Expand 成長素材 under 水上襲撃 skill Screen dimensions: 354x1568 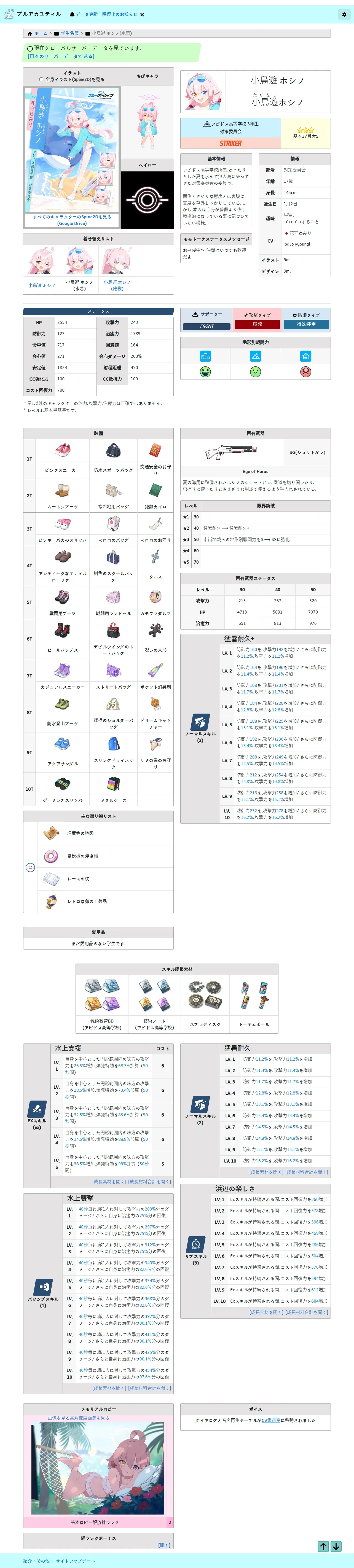109,1388
